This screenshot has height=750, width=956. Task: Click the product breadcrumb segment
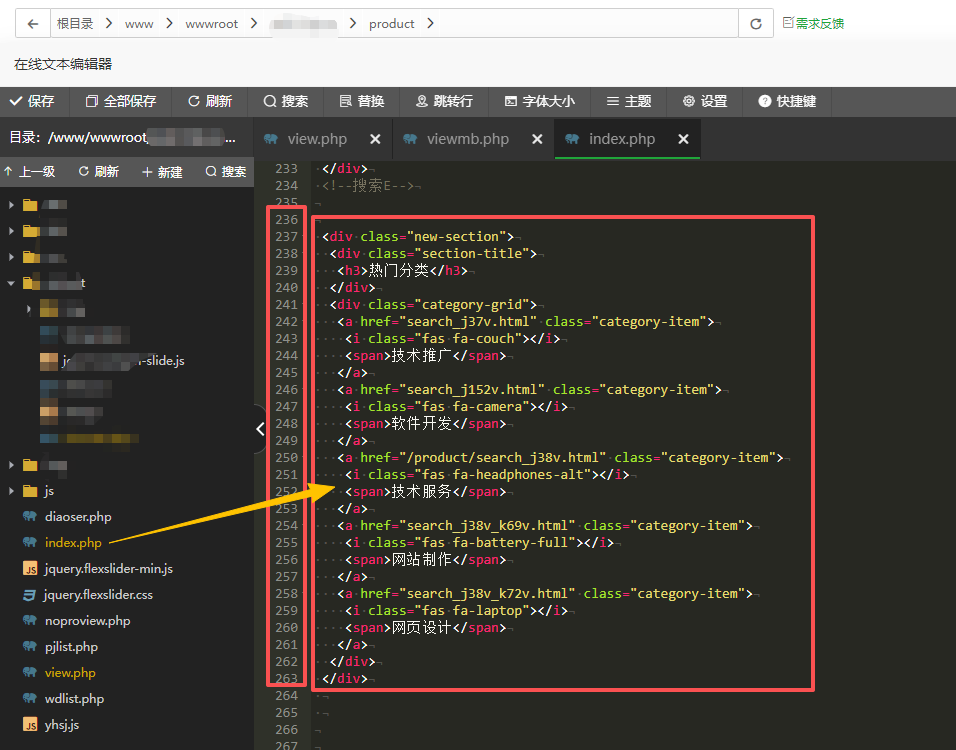[x=391, y=24]
